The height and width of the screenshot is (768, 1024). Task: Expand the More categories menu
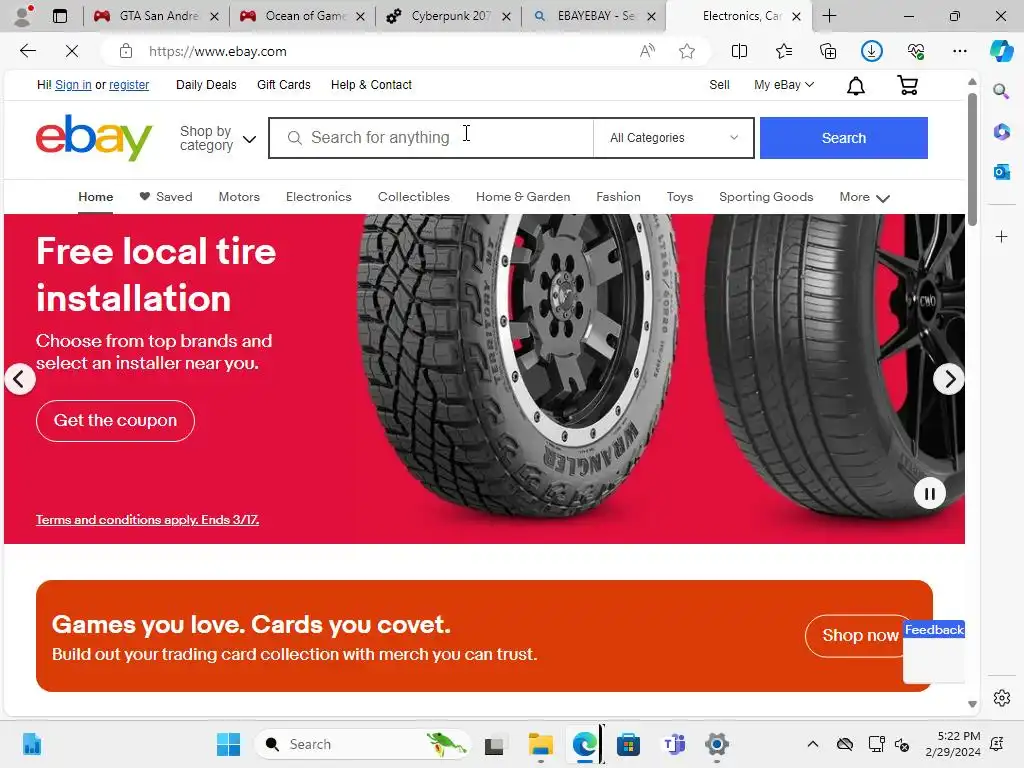864,197
